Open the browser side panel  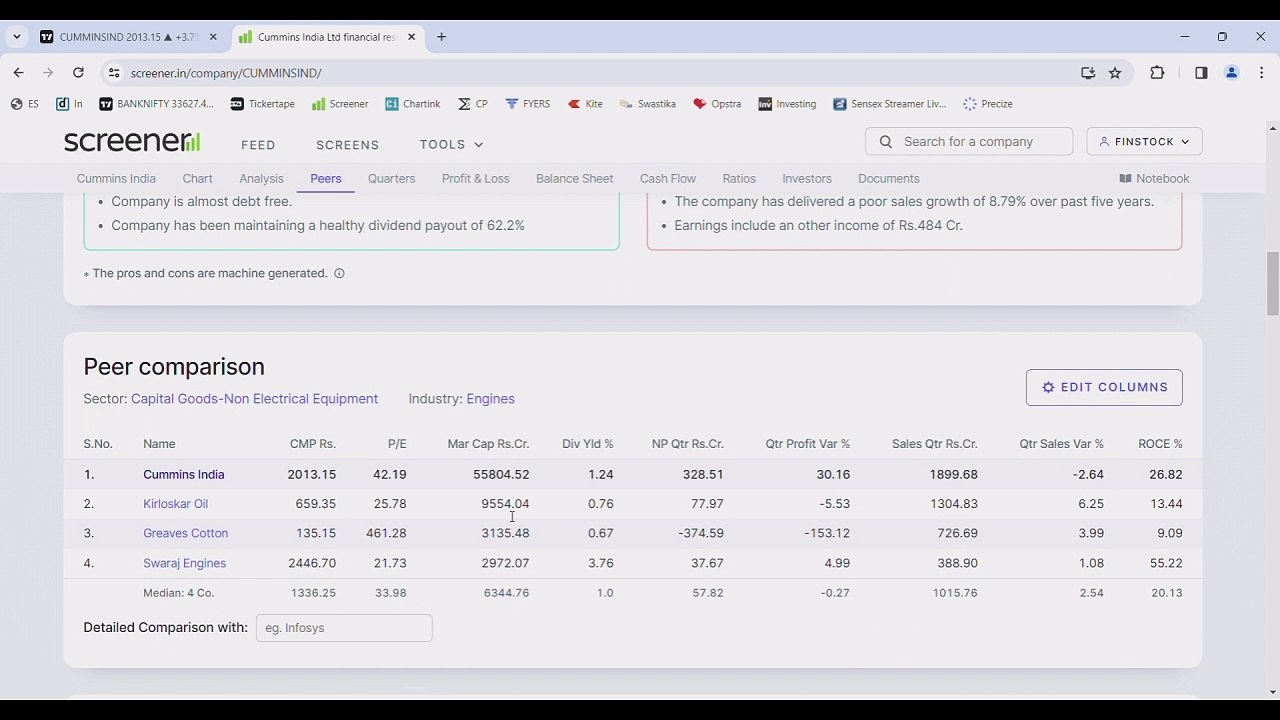pyautogui.click(x=1201, y=72)
